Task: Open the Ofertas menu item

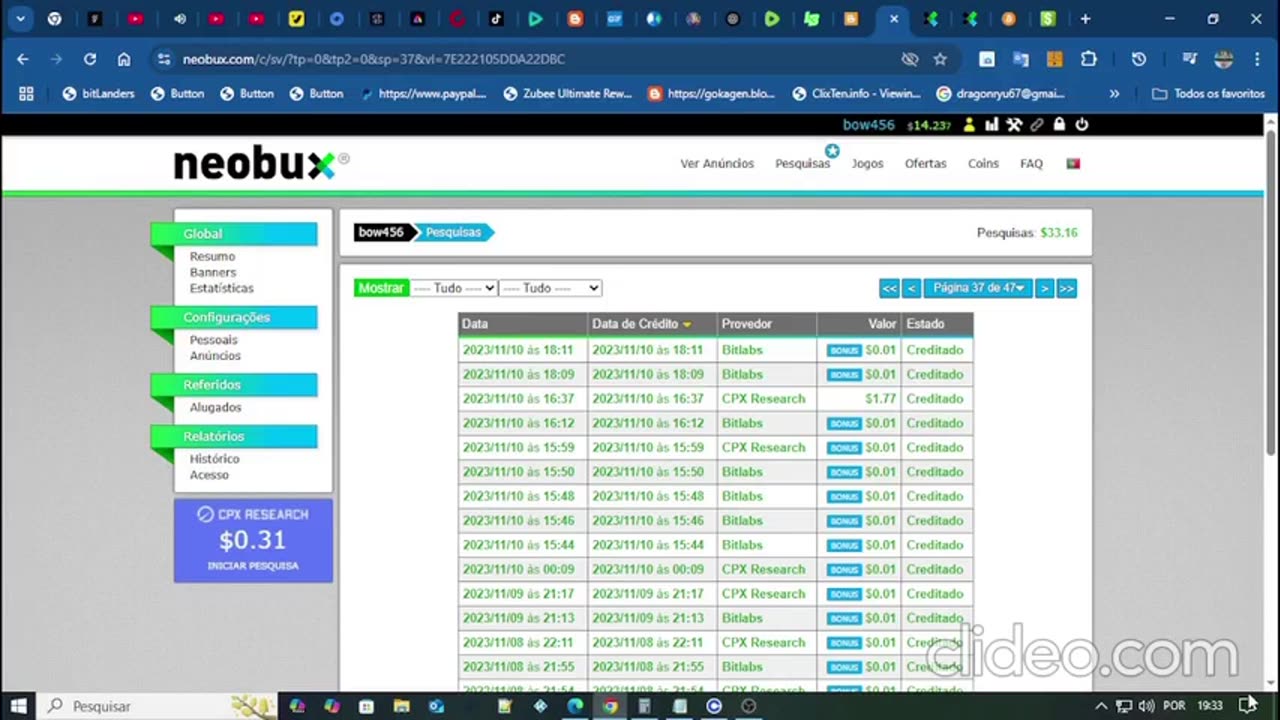Action: 925,164
